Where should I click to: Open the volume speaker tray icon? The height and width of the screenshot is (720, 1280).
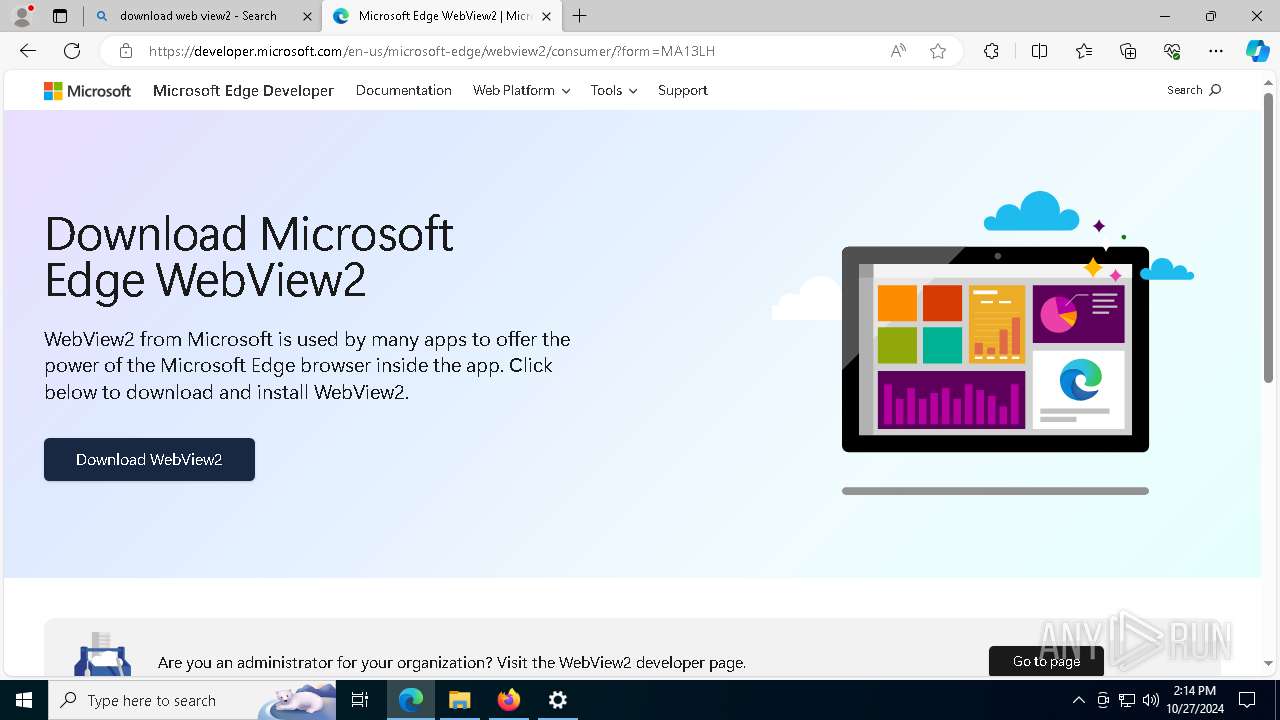tap(1151, 700)
